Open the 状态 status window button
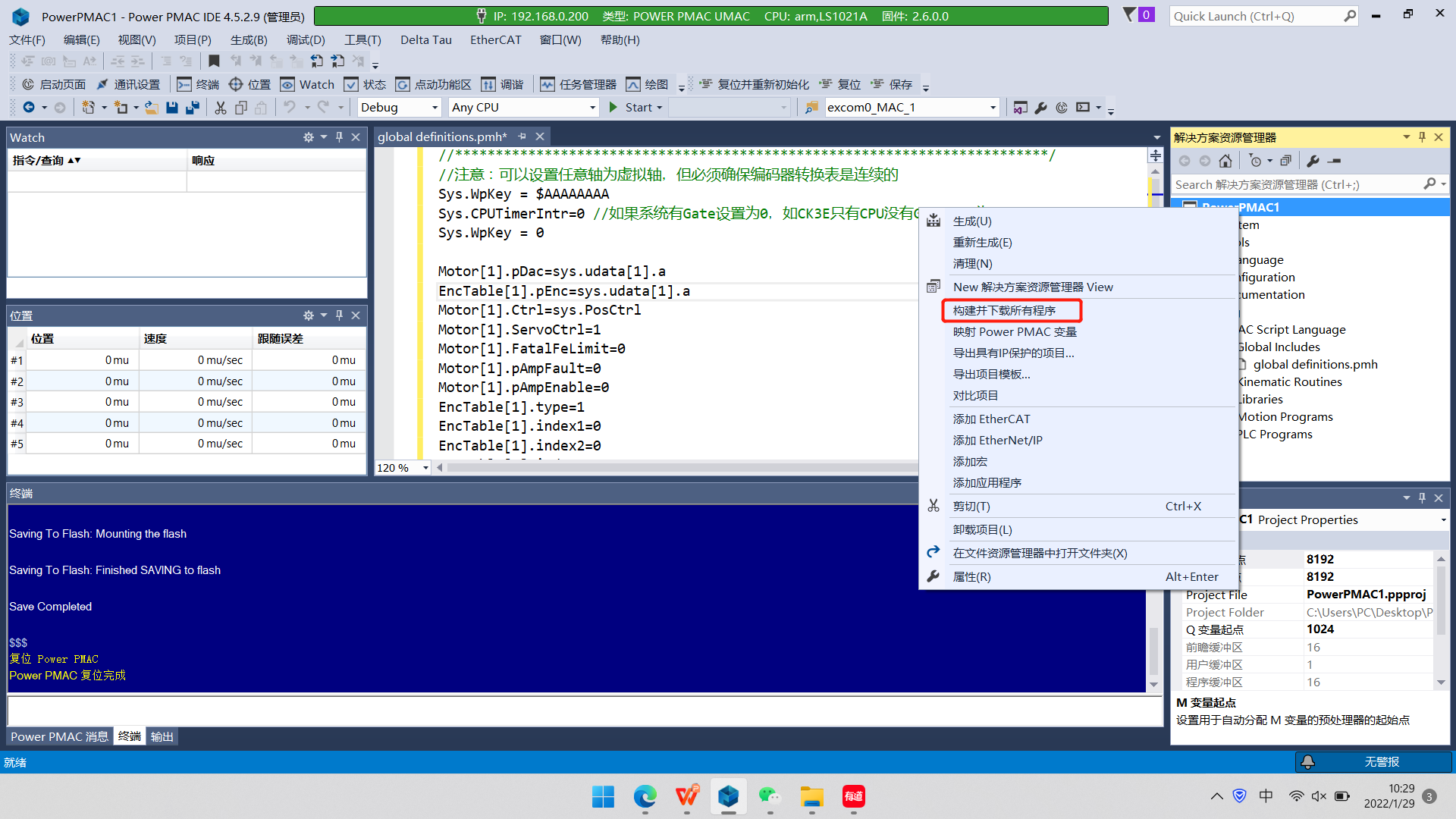 (x=365, y=84)
